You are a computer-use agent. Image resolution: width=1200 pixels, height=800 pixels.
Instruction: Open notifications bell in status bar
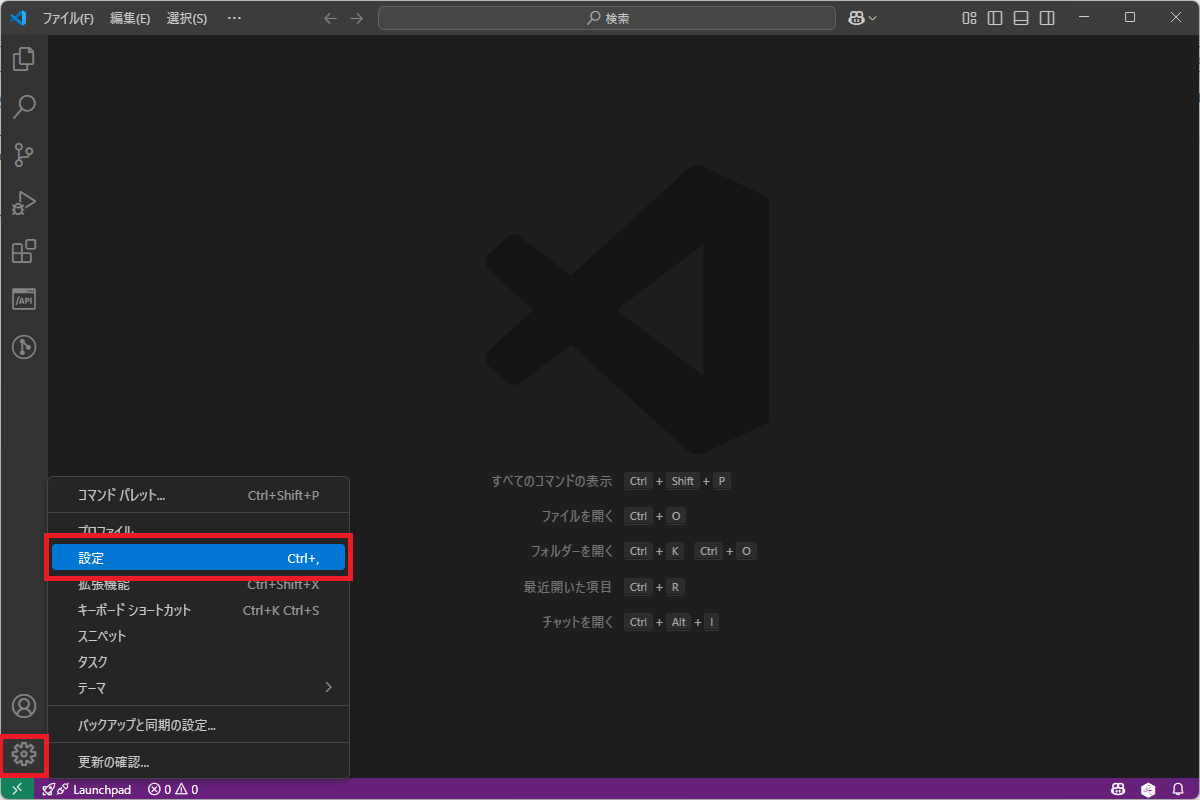click(x=1178, y=789)
